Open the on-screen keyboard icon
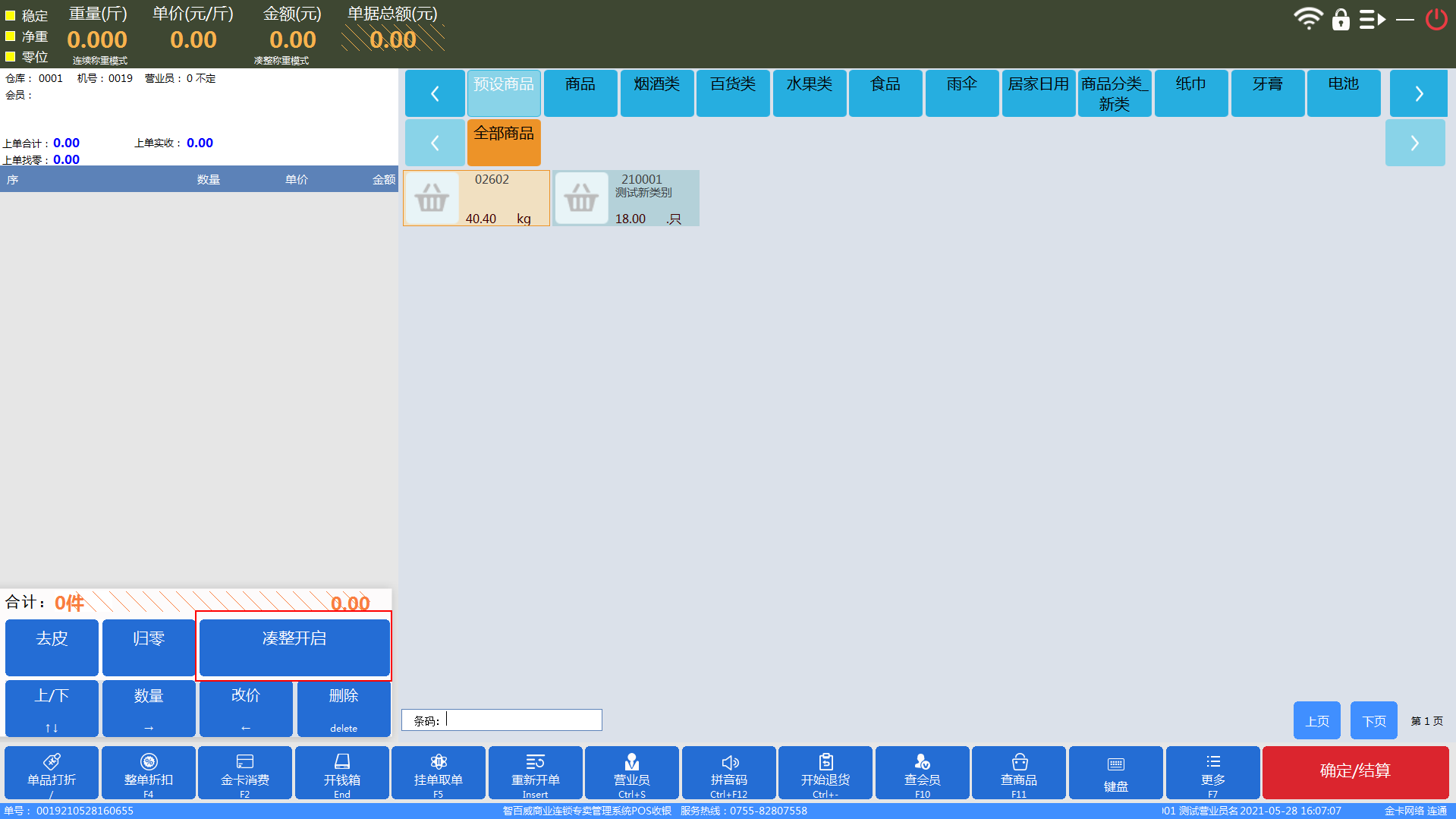This screenshot has height=819, width=1456. tap(1116, 764)
